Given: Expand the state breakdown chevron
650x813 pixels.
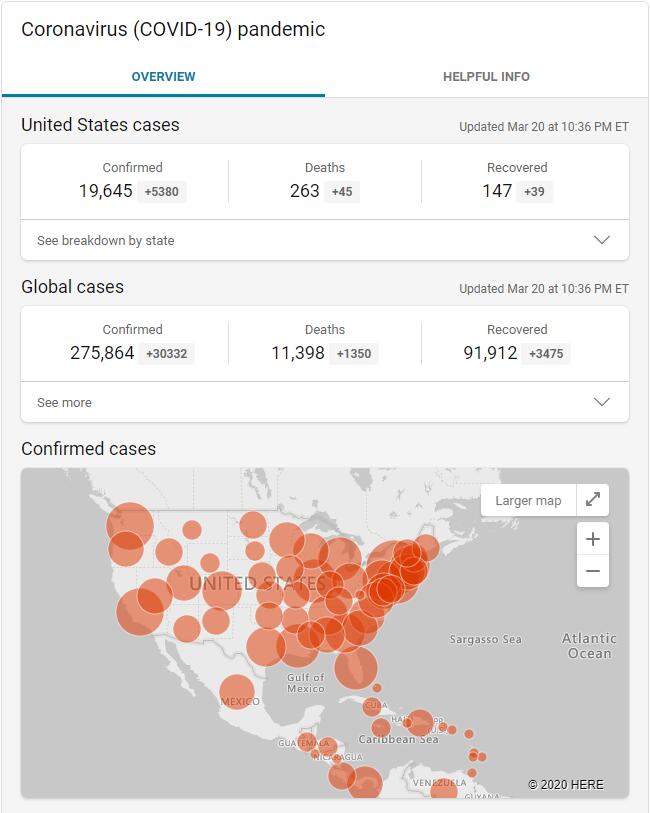Looking at the screenshot, I should tap(602, 240).
